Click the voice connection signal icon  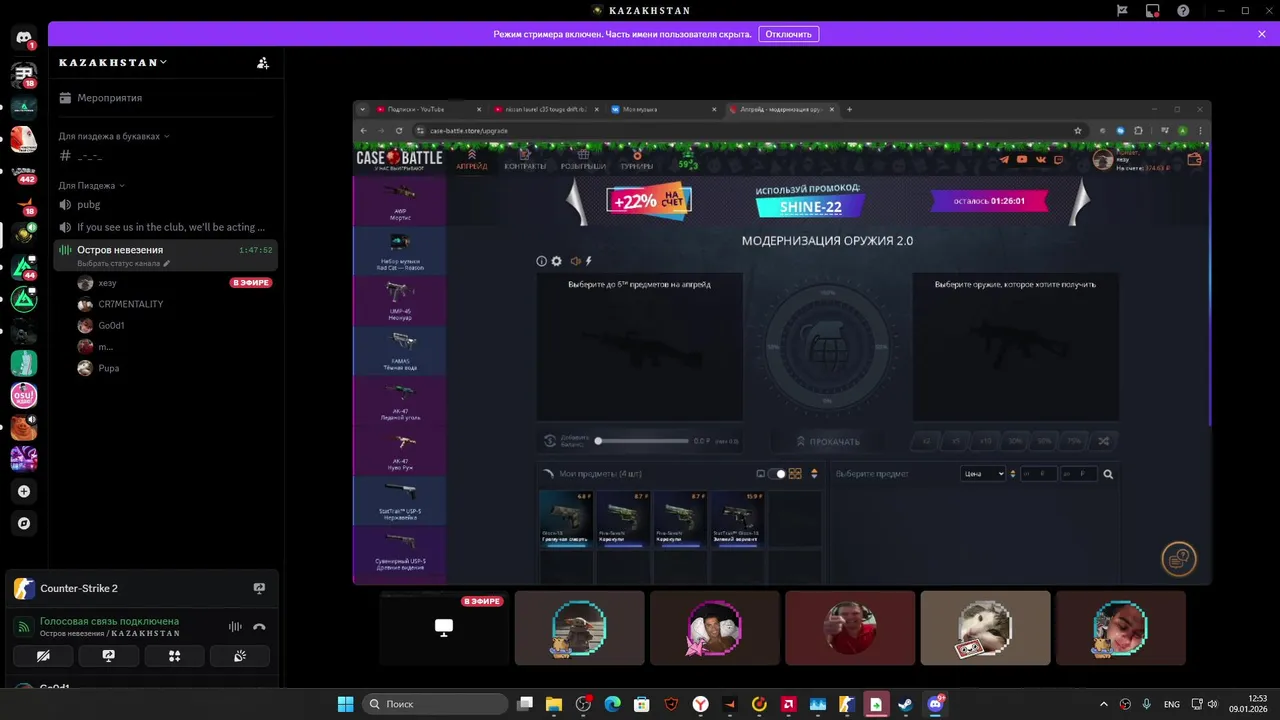point(24,627)
